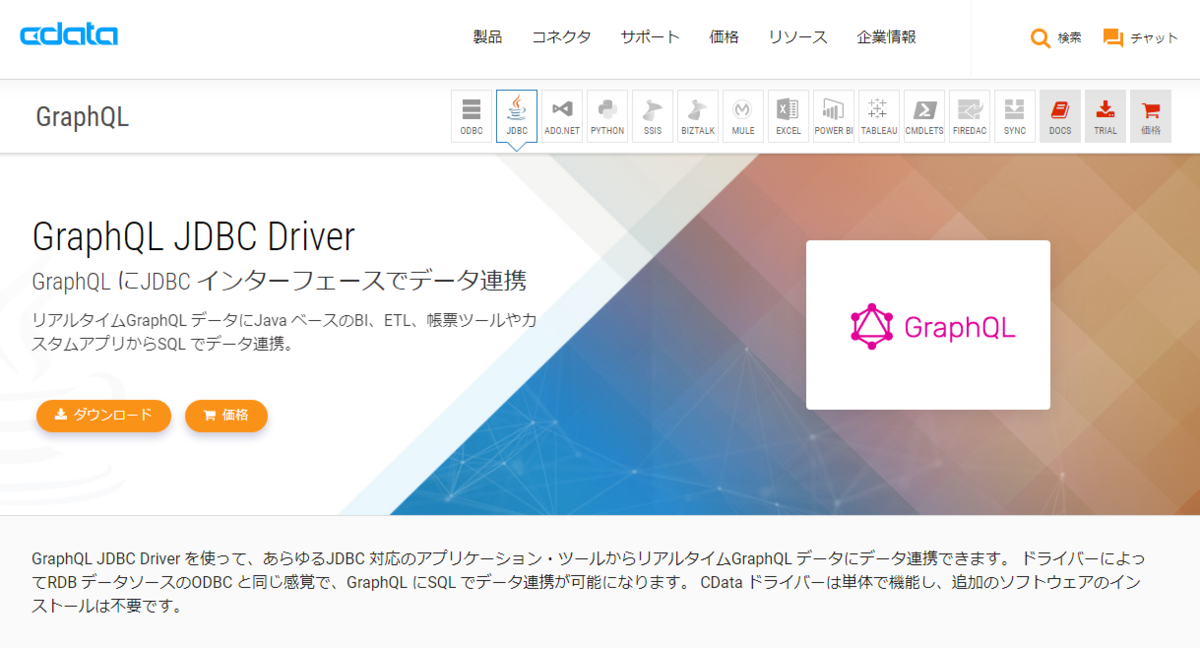Open the 価格 navigation menu item
Image resolution: width=1200 pixels, height=648 pixels.
click(724, 37)
